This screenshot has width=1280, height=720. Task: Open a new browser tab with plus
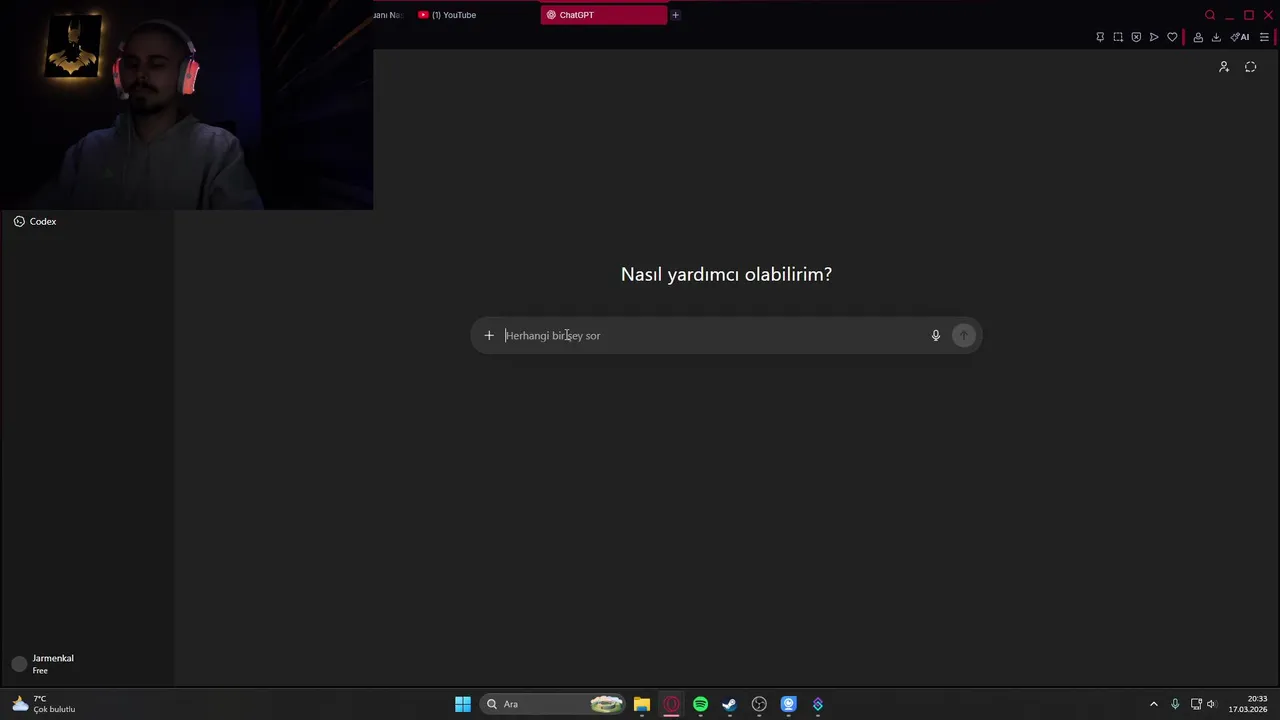point(675,15)
